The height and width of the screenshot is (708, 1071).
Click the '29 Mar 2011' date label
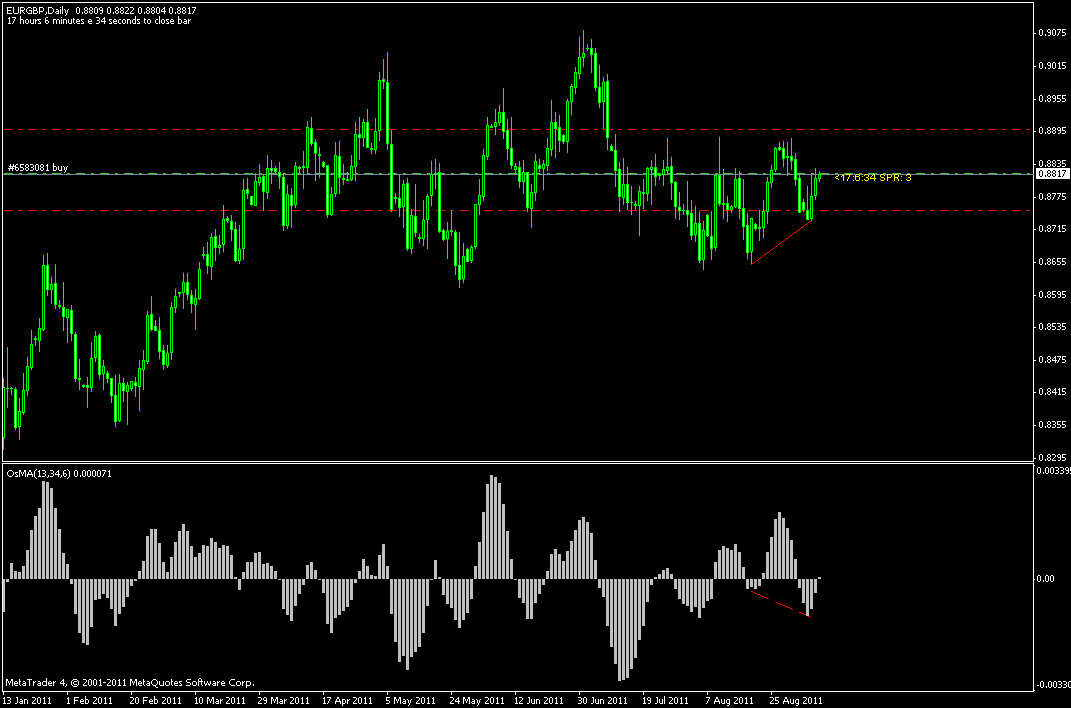283,700
